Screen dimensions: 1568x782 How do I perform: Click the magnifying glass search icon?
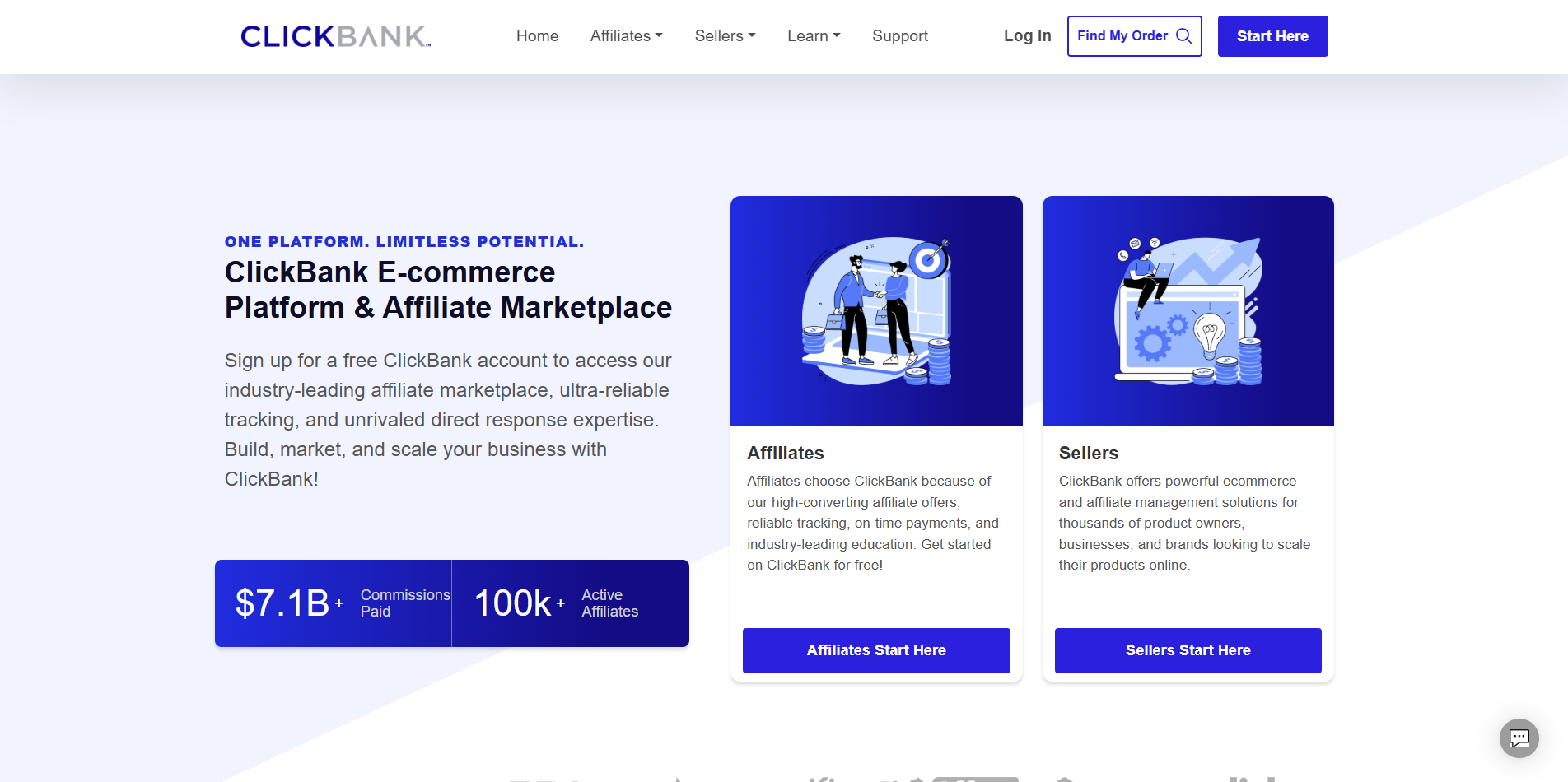click(1184, 36)
